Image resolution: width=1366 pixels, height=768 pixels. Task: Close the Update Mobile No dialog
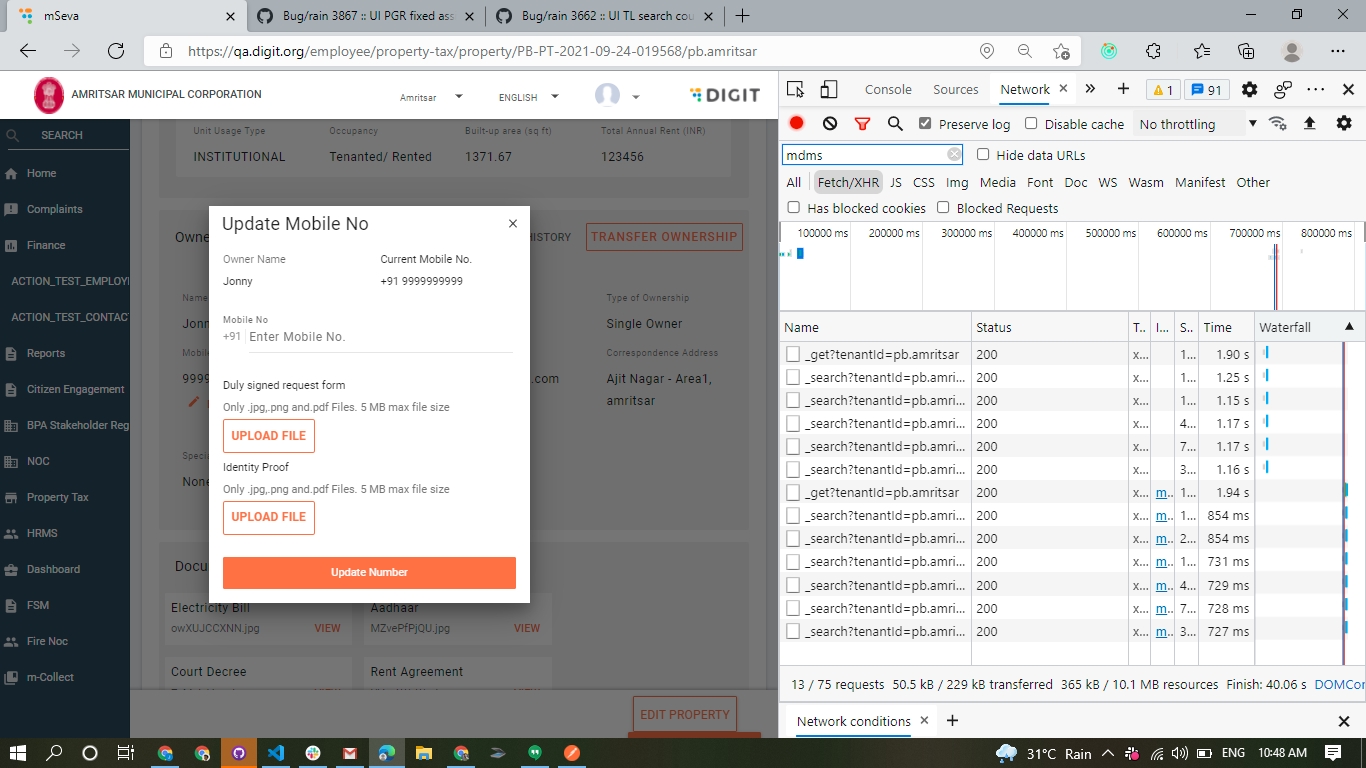coord(513,224)
